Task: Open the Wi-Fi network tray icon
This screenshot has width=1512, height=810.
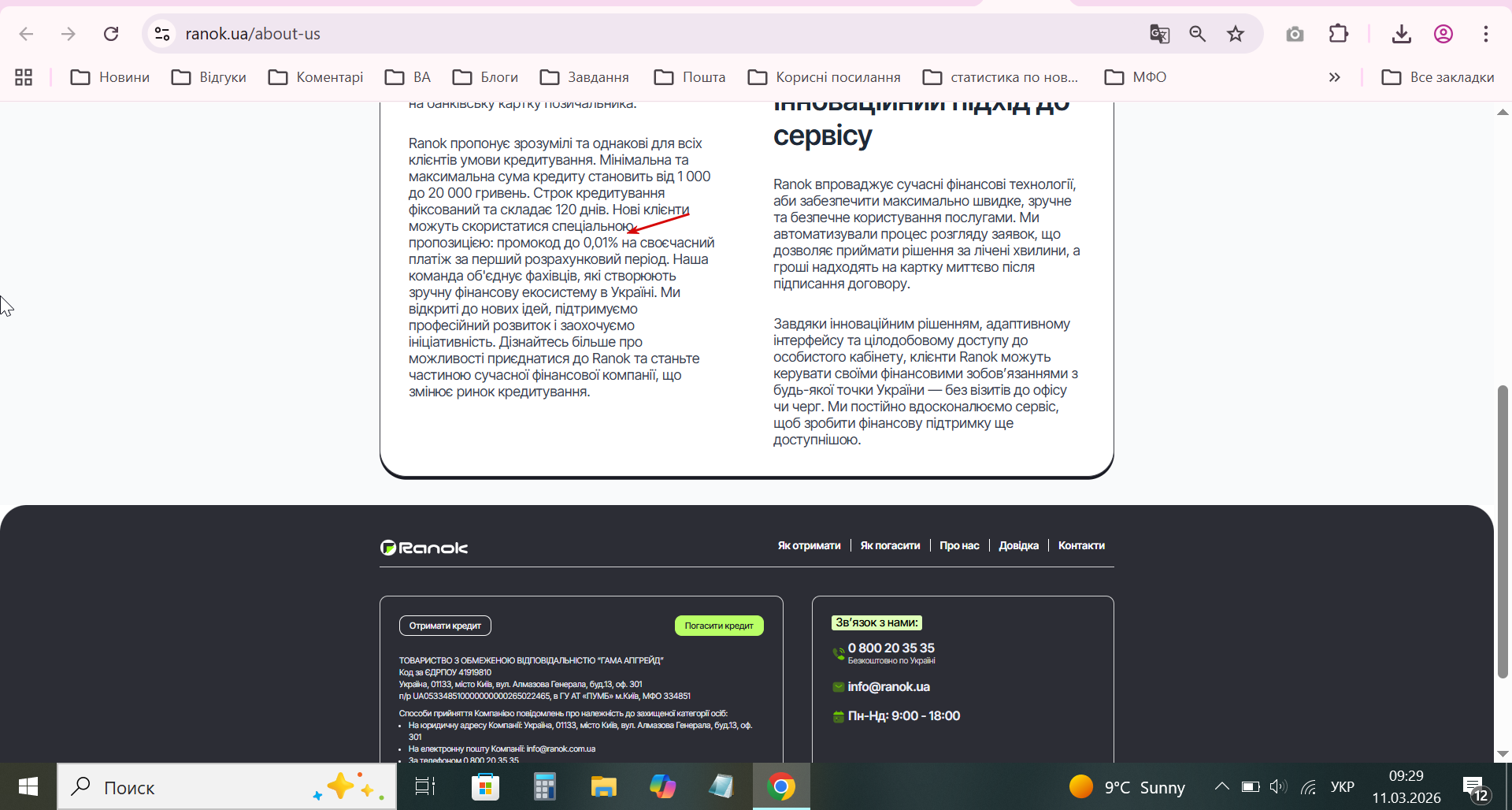Action: pos(1308,786)
